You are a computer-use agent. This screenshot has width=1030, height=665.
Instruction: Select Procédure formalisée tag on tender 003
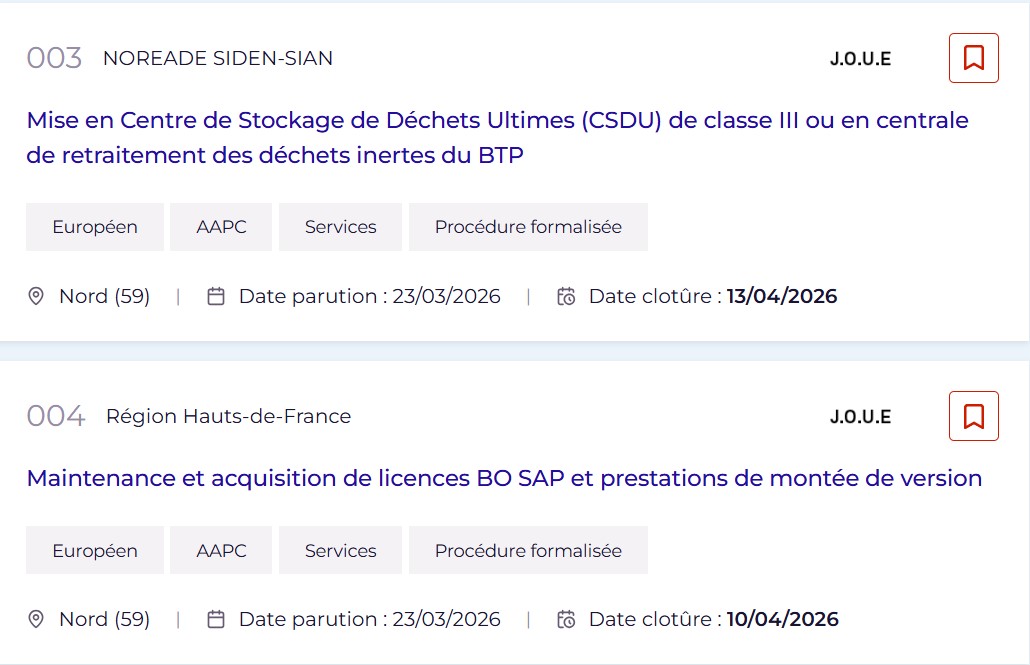[528, 227]
